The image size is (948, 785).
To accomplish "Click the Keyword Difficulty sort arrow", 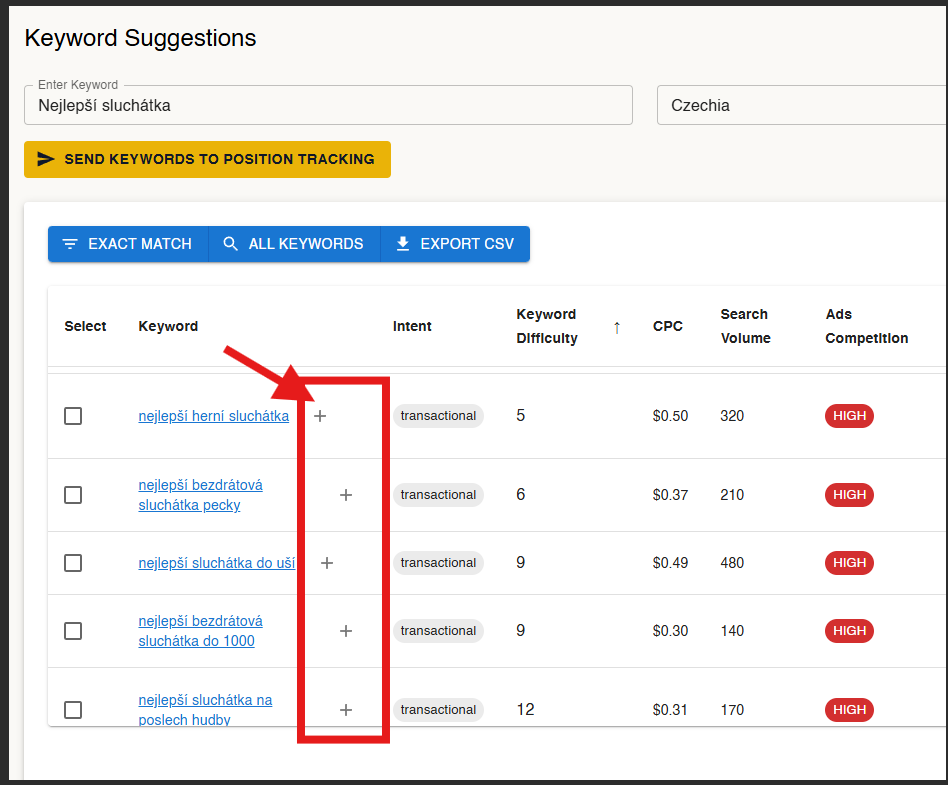I will pyautogui.click(x=616, y=327).
